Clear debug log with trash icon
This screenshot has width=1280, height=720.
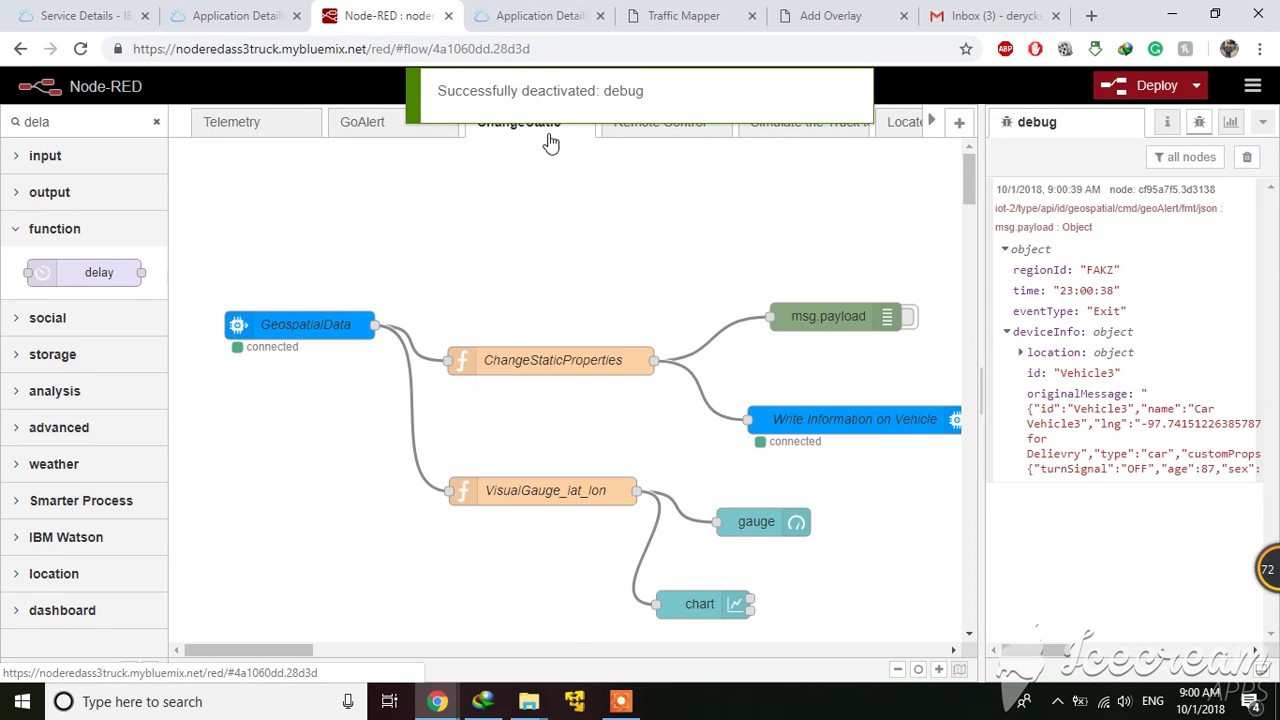pyautogui.click(x=1247, y=157)
